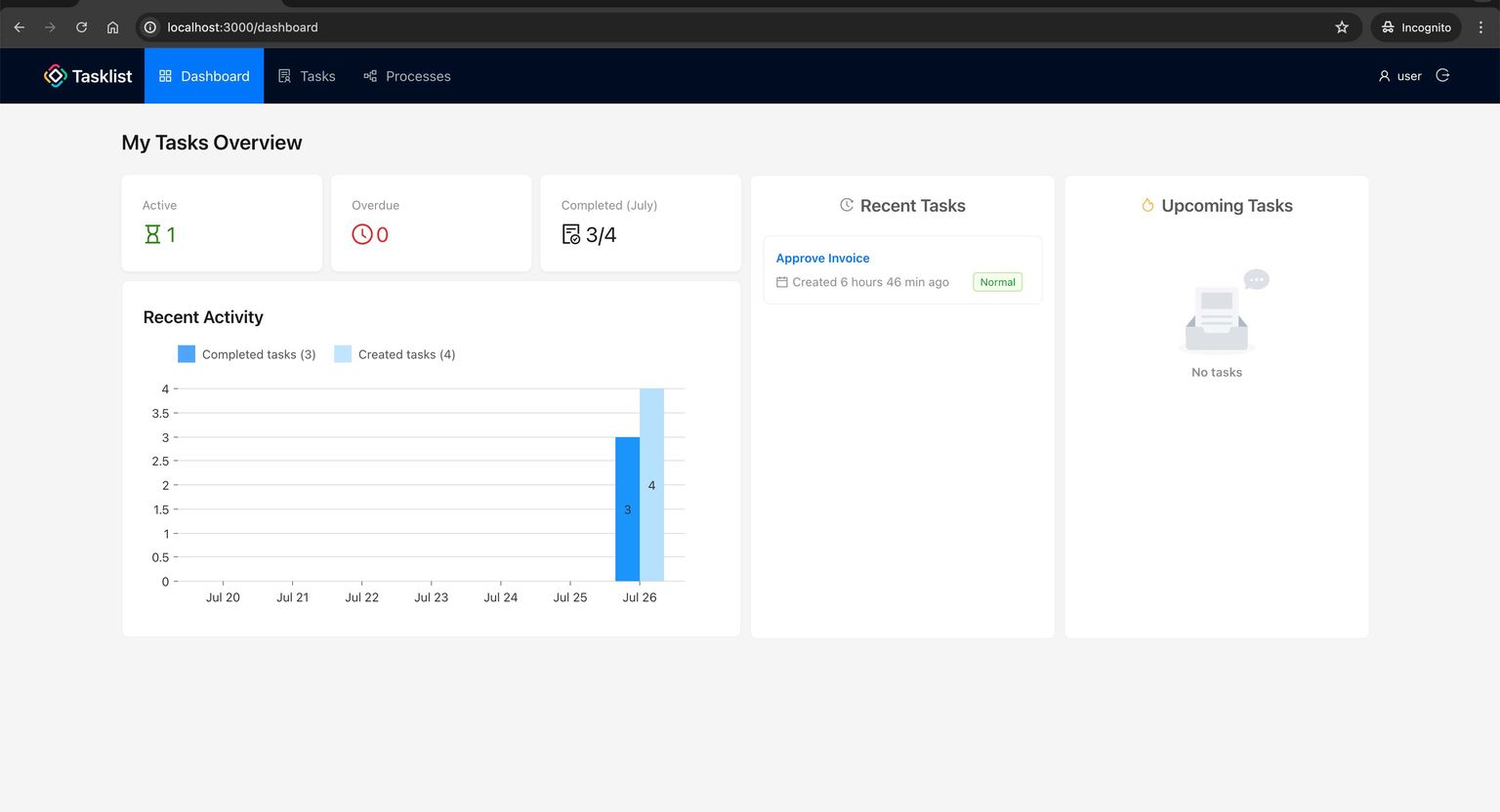Open the browser three-dot menu
Screen dimensions: 1500x812
click(x=1480, y=27)
